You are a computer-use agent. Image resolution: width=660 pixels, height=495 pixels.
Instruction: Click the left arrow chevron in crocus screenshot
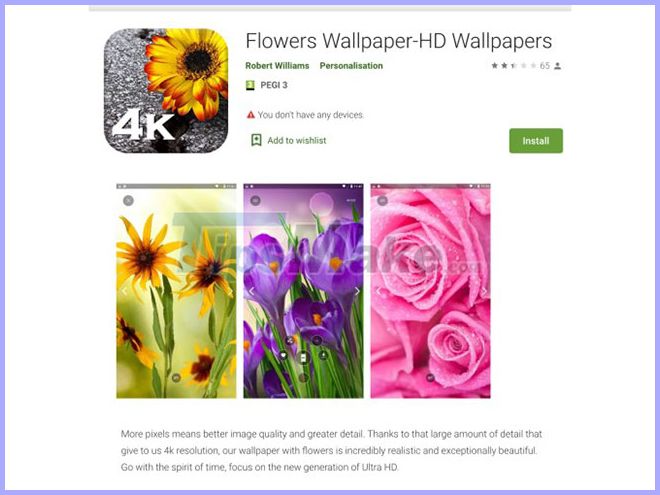[x=252, y=291]
